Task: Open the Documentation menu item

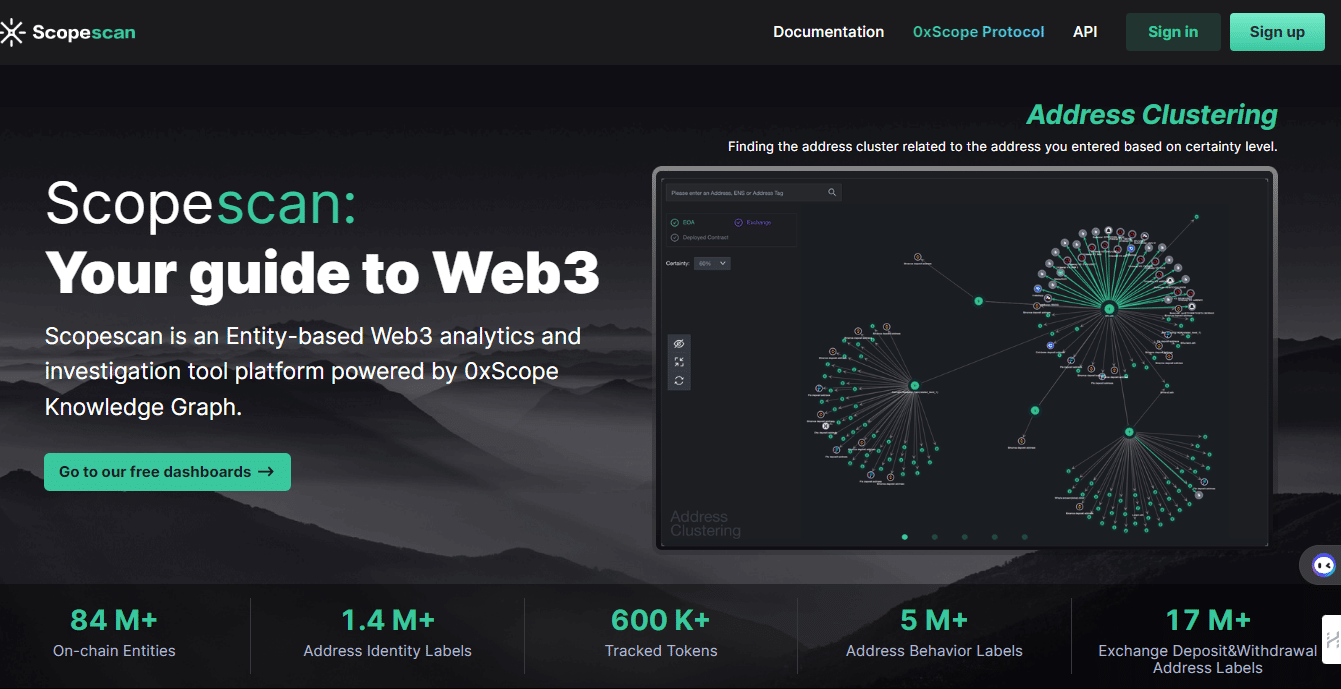Action: tap(828, 32)
